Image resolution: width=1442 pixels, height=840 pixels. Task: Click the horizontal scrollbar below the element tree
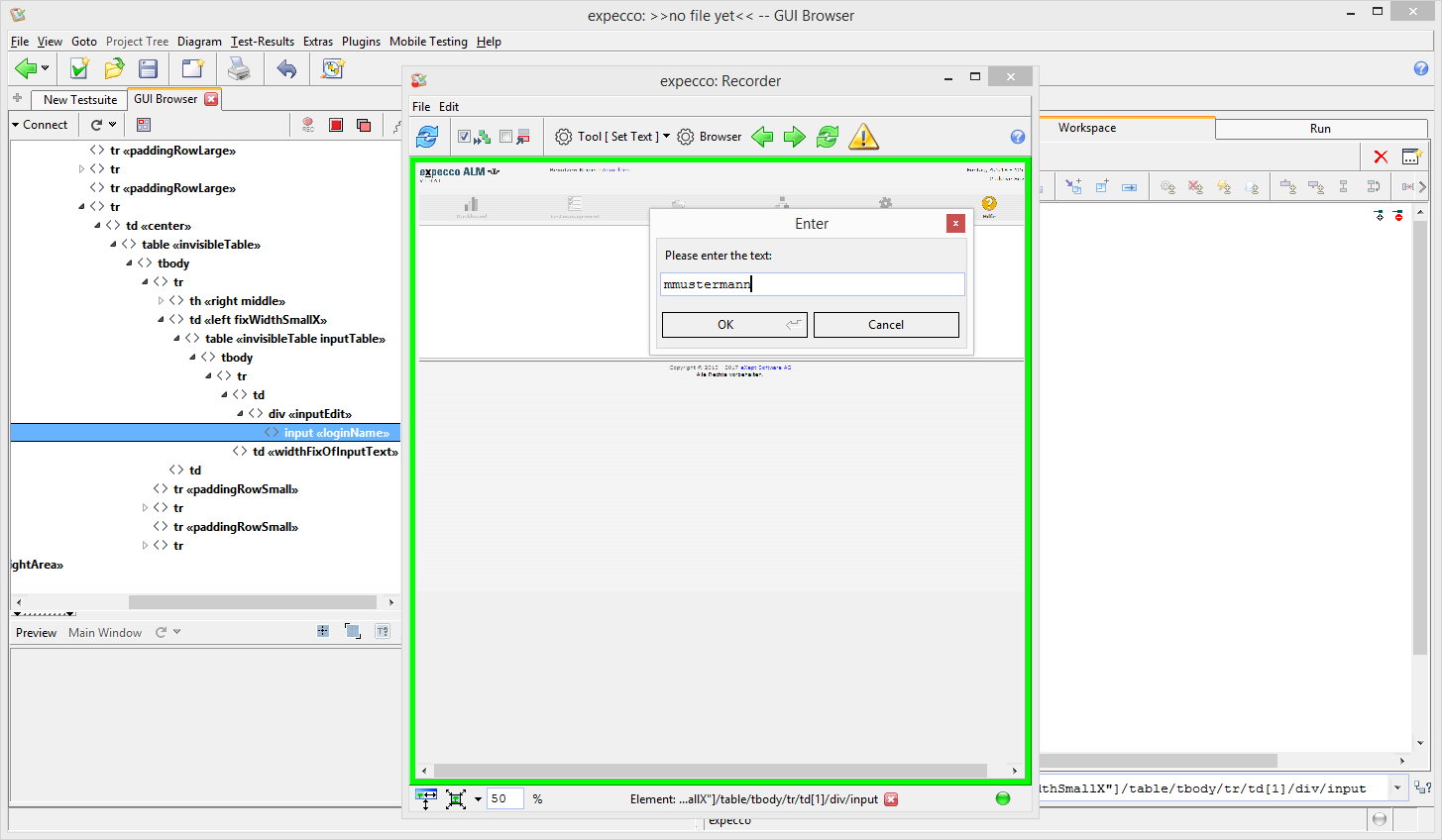252,602
